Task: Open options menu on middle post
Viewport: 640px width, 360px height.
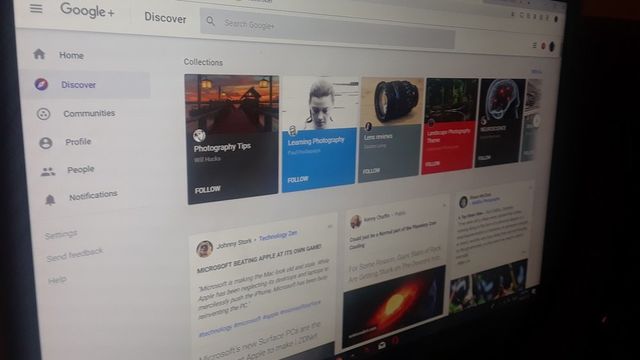Action: [444, 204]
